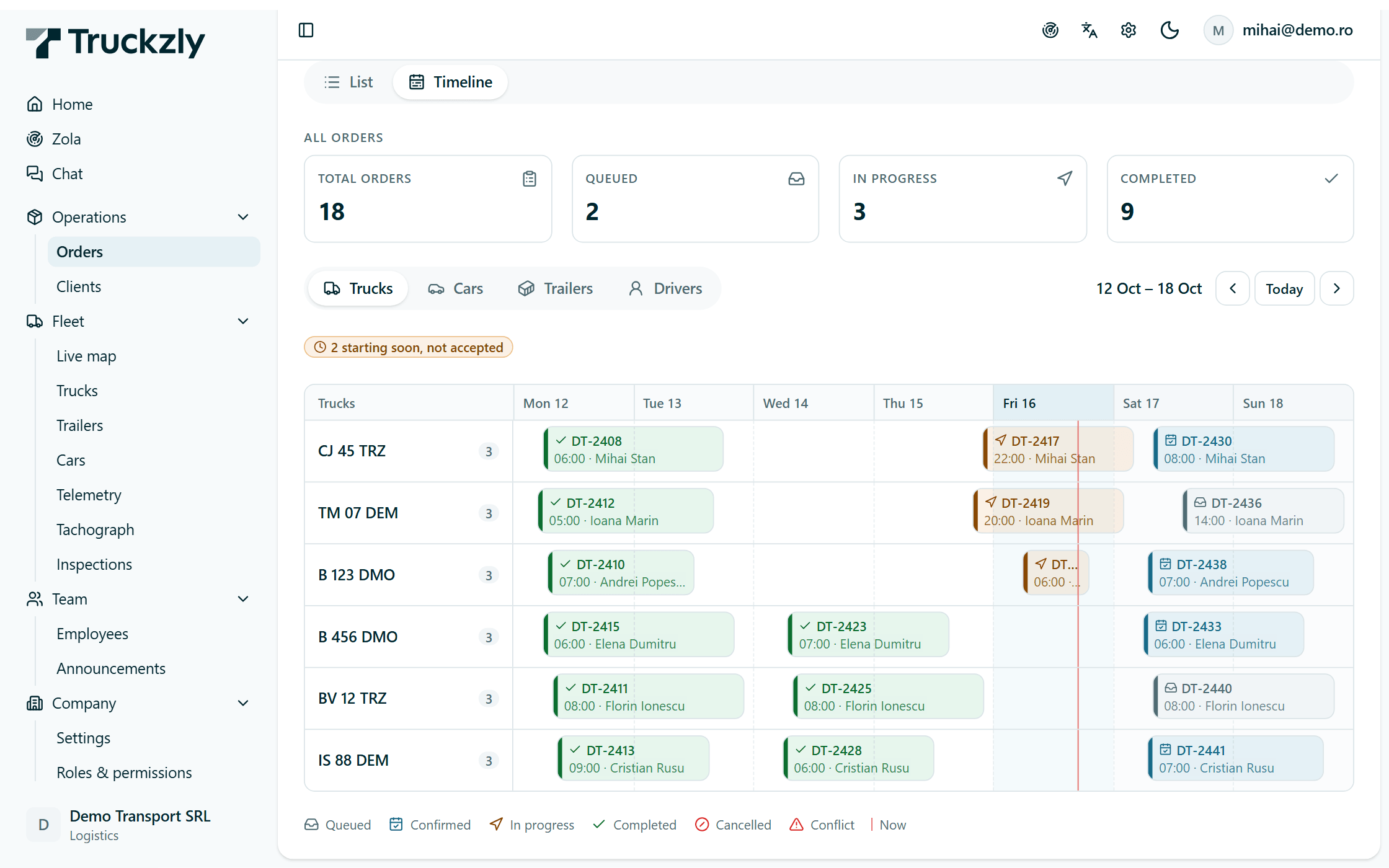Open the language translation icon

point(1089,30)
